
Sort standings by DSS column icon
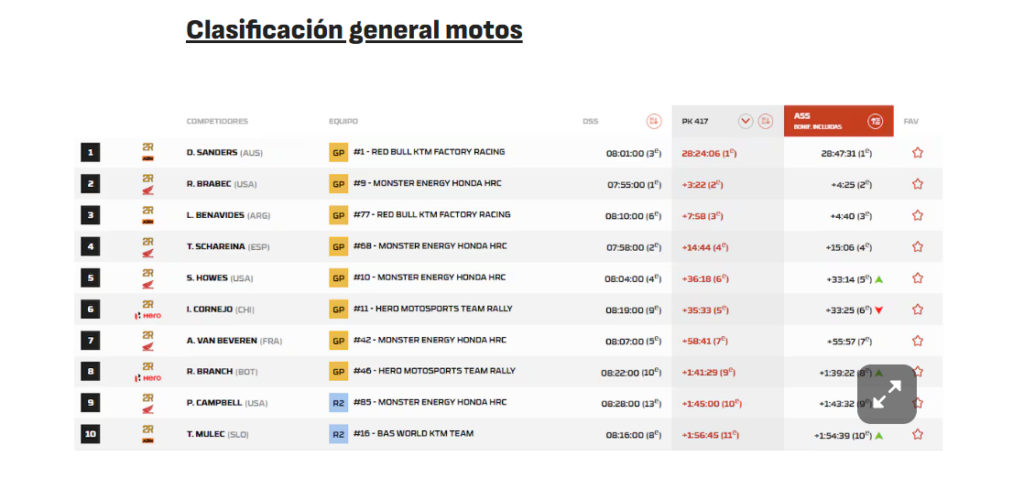[x=654, y=121]
